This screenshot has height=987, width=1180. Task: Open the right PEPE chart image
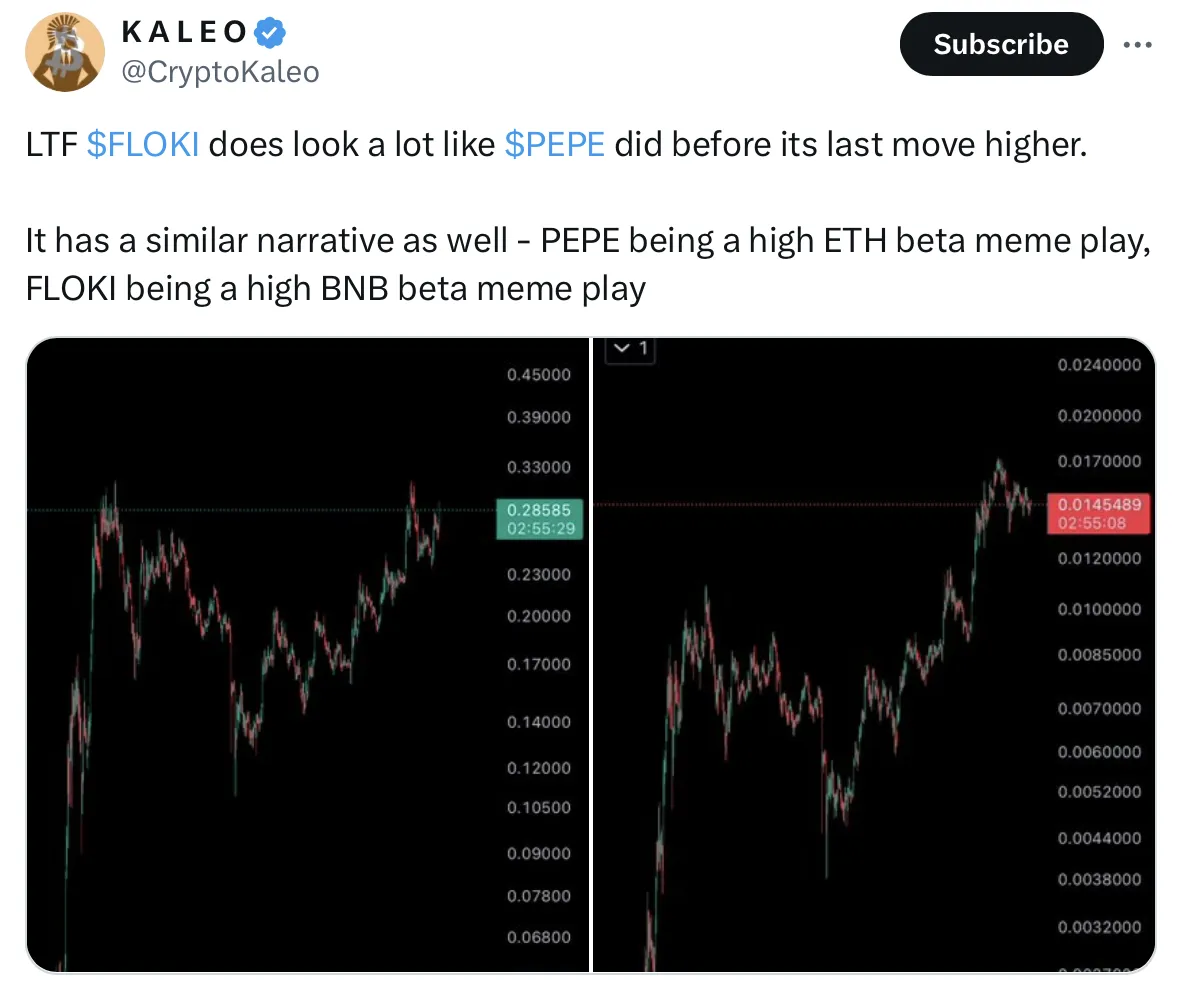(874, 654)
